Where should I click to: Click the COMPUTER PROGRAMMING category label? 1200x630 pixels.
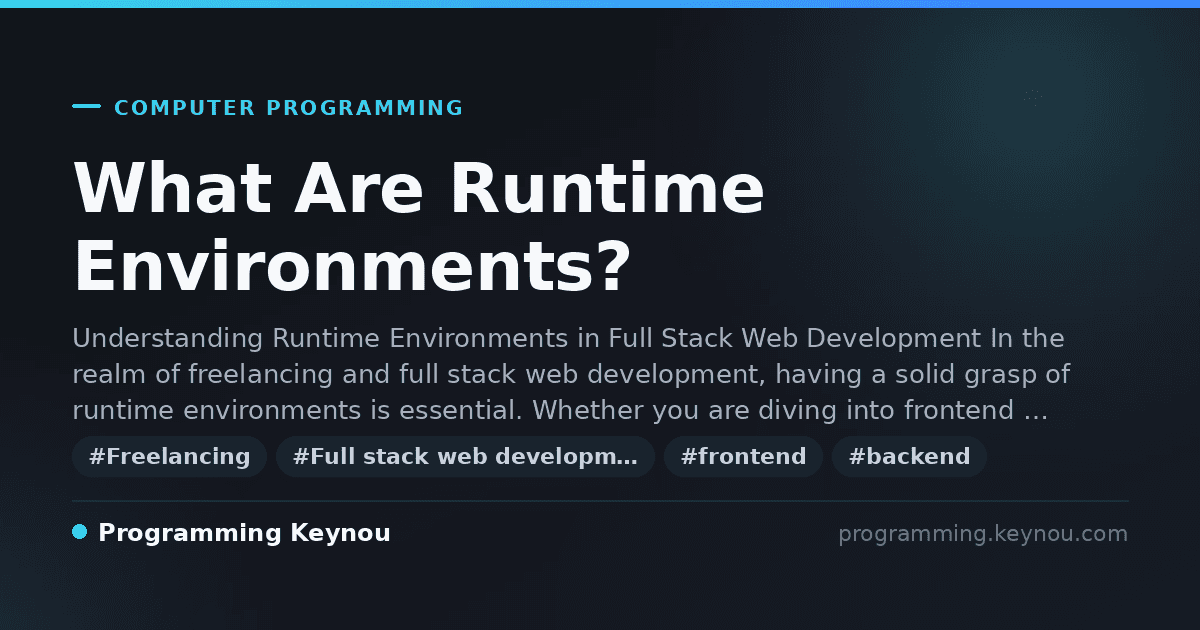point(288,108)
